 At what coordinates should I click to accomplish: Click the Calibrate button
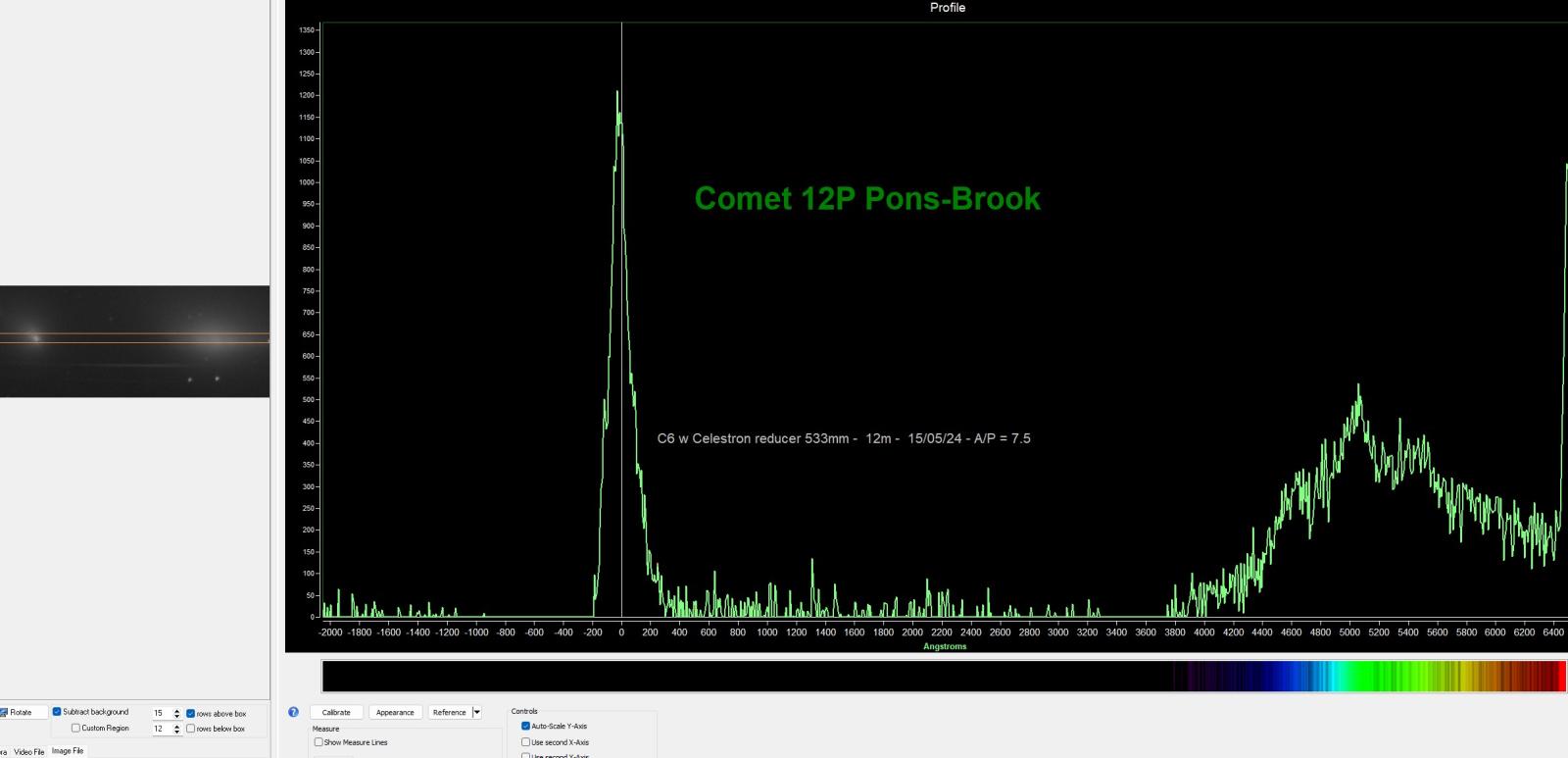336,713
